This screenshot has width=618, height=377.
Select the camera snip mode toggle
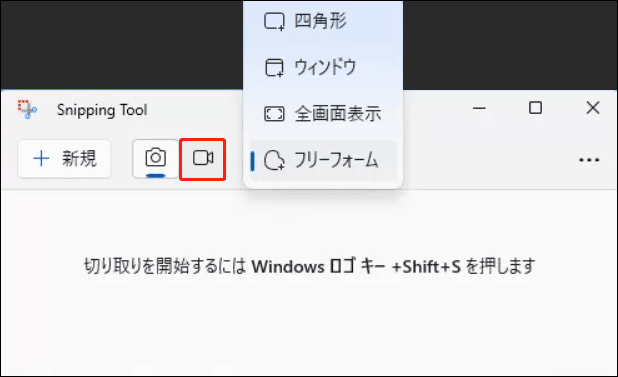(x=155, y=159)
